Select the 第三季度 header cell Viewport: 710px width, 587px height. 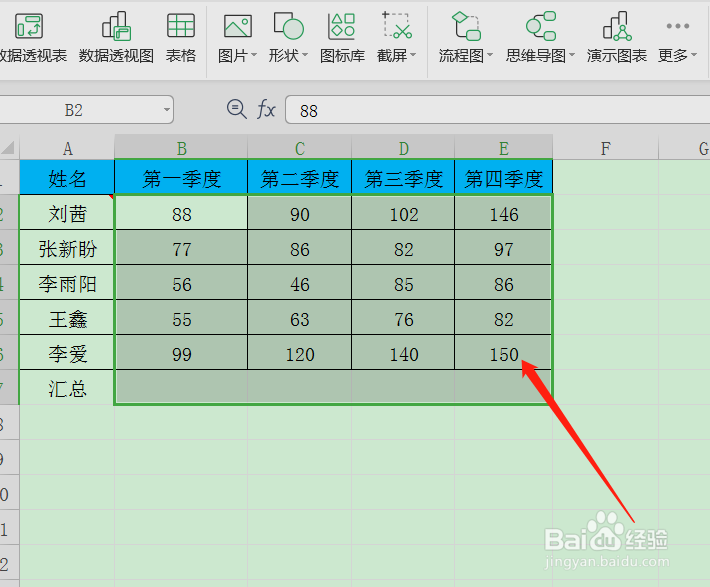pyautogui.click(x=403, y=178)
